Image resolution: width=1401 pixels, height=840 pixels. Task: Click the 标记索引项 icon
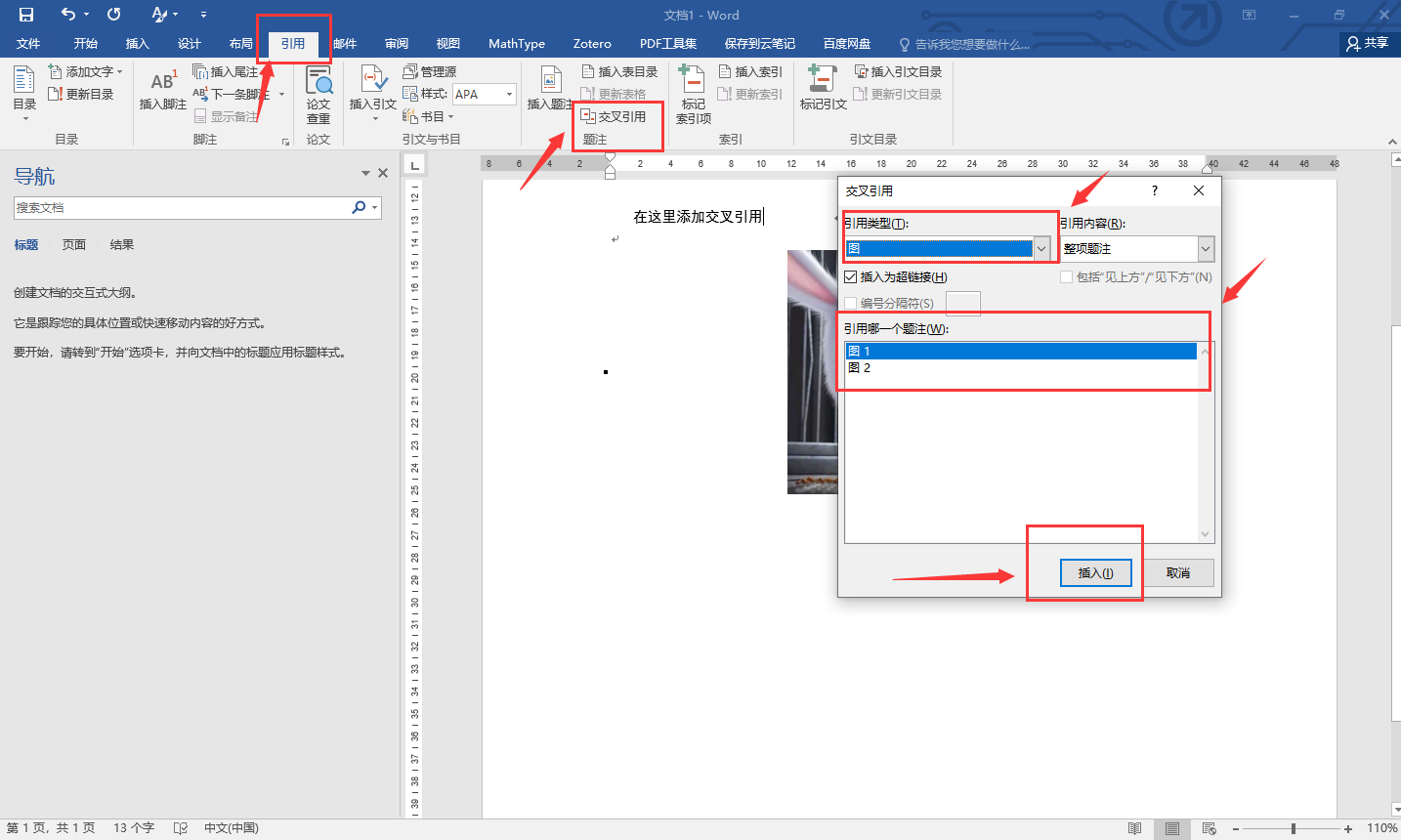(692, 79)
